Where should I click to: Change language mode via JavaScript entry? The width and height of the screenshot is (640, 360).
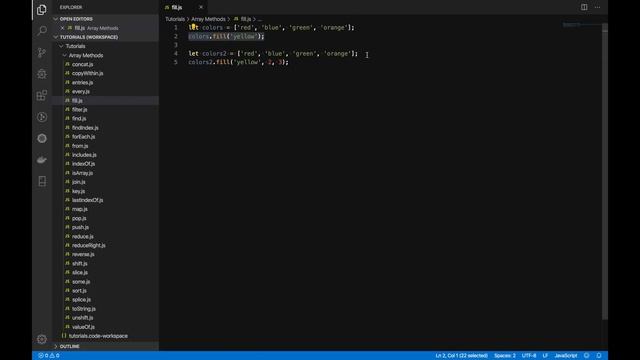pyautogui.click(x=566, y=356)
